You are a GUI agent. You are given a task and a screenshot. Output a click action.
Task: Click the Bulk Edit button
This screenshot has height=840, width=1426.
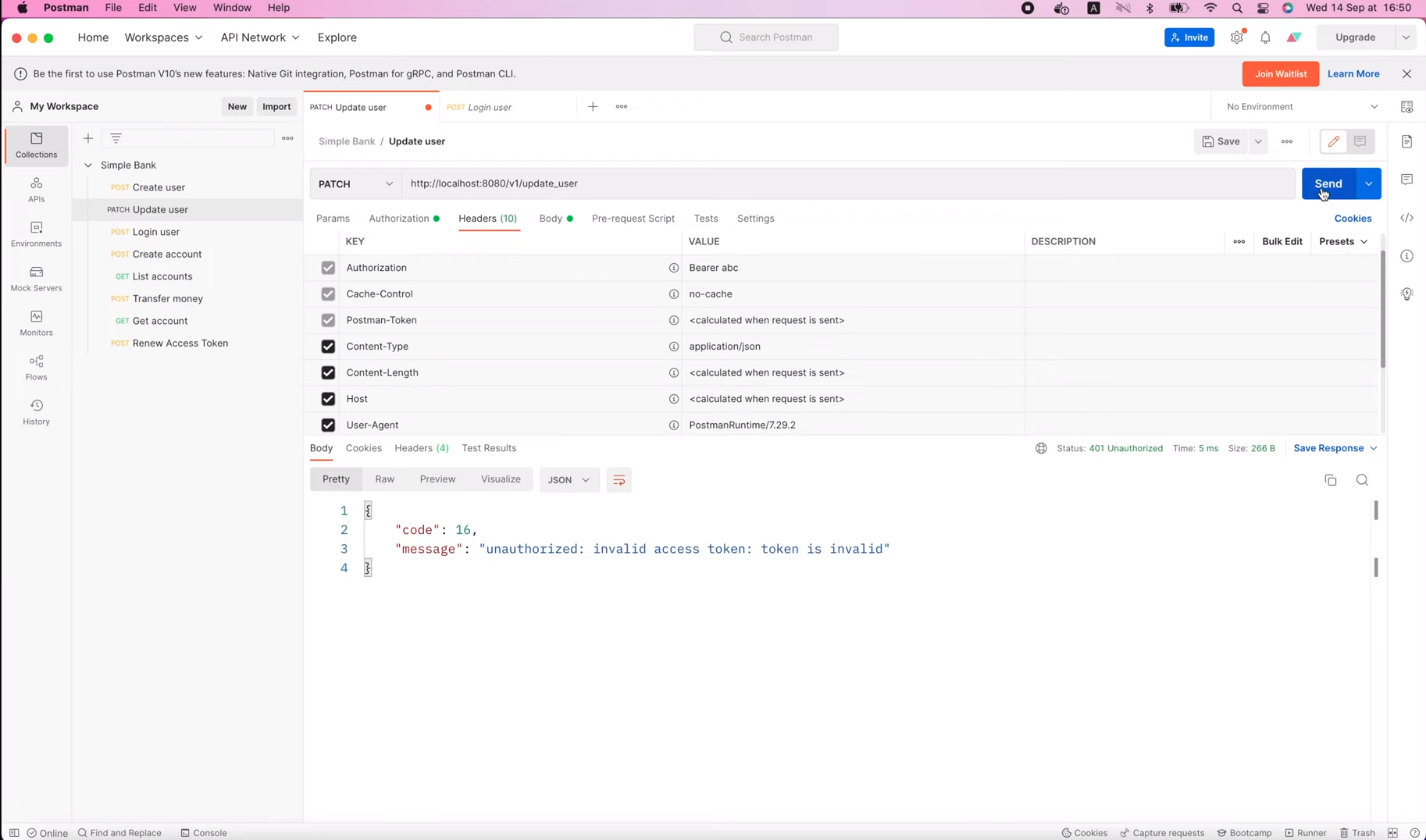[1282, 241]
